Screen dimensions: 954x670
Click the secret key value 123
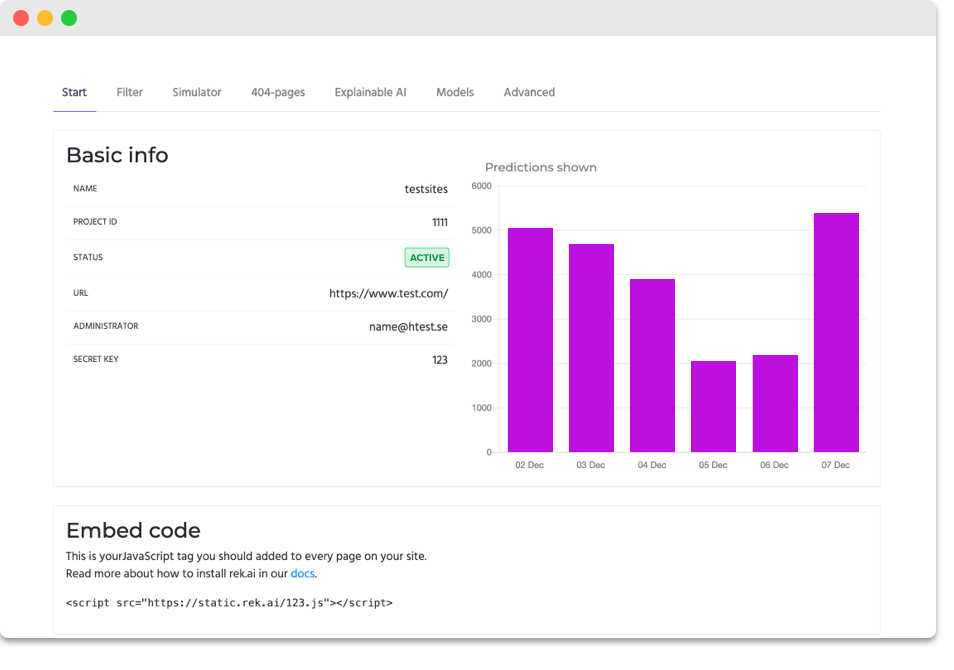(x=439, y=360)
